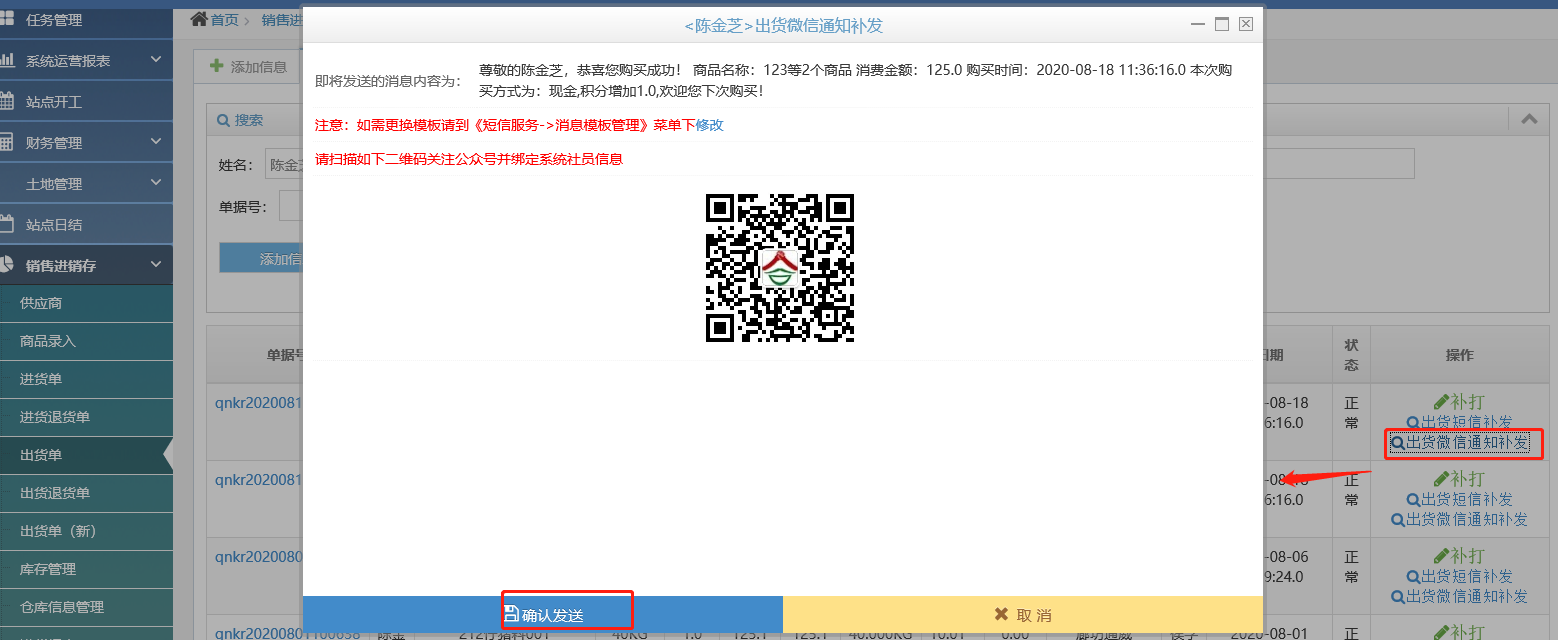Click the 财务管理 sidebar icon
The width and height of the screenshot is (1558, 640).
(x=6, y=142)
